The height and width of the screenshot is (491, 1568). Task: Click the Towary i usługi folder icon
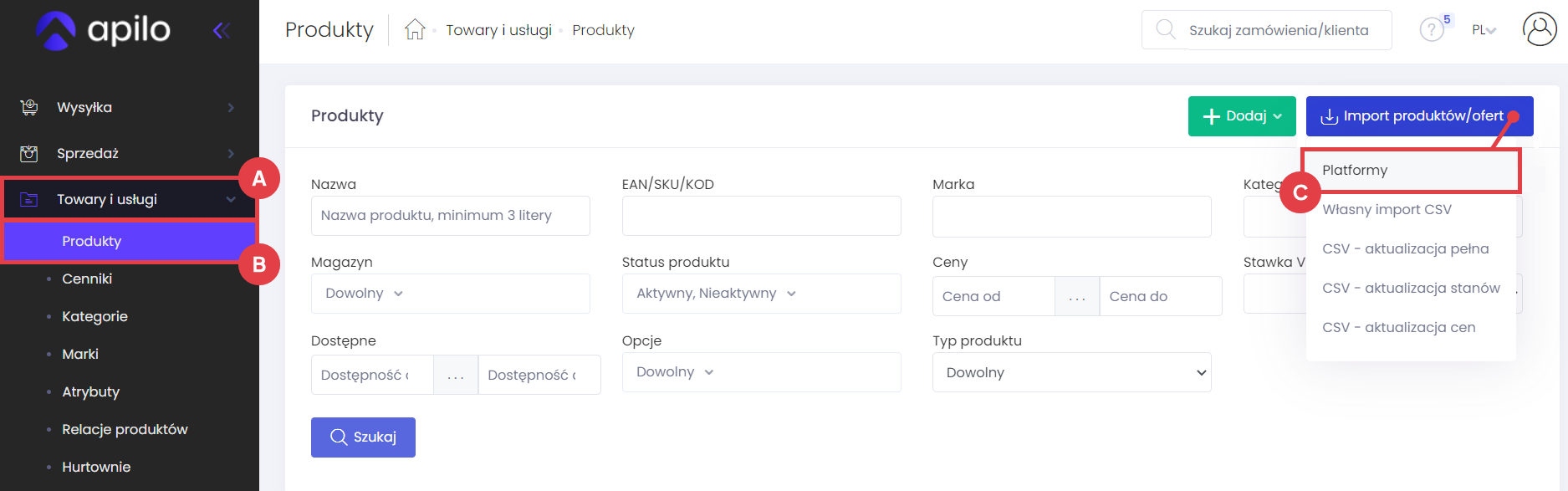[29, 199]
